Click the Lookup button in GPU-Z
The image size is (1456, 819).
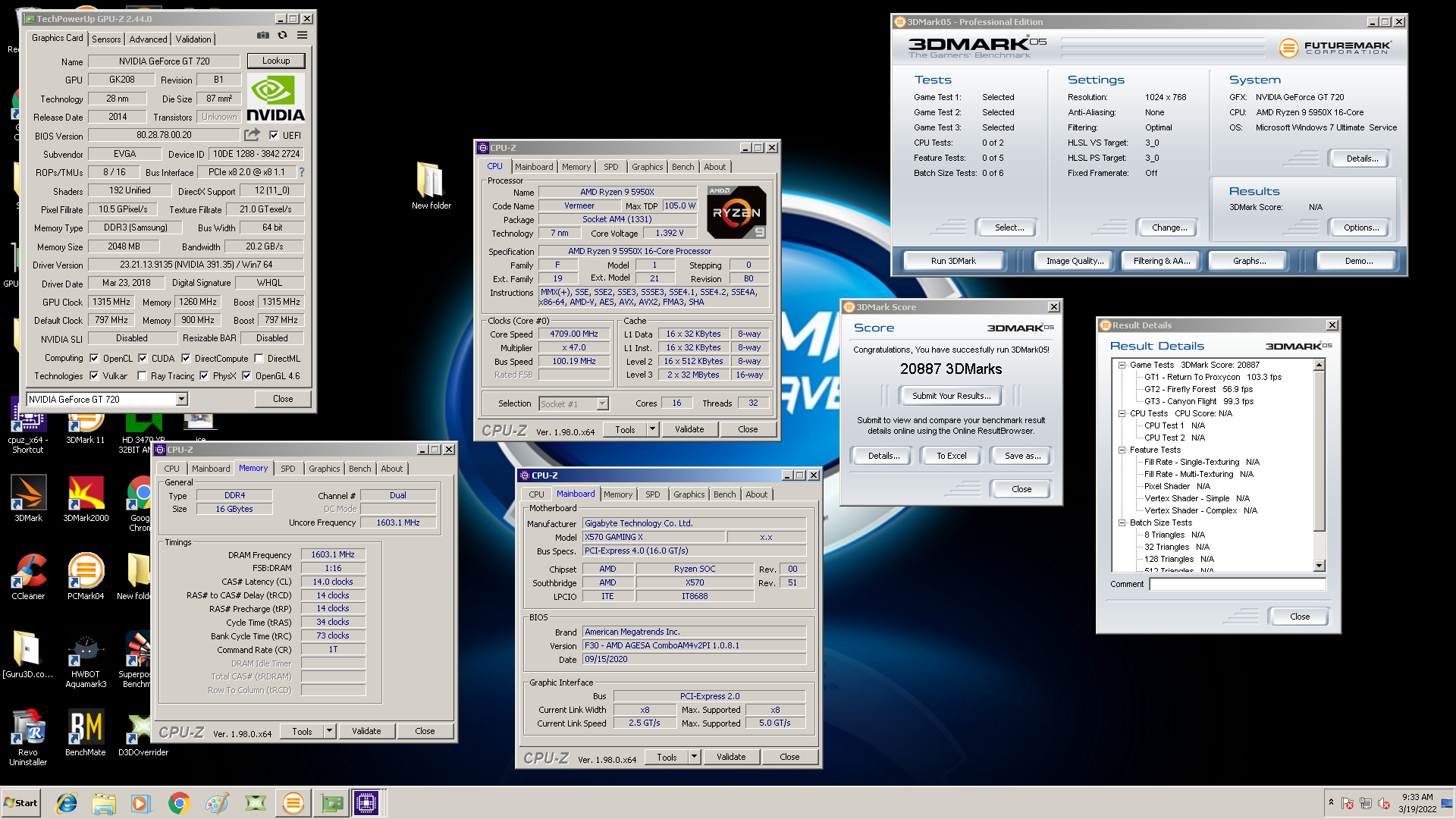click(x=276, y=61)
